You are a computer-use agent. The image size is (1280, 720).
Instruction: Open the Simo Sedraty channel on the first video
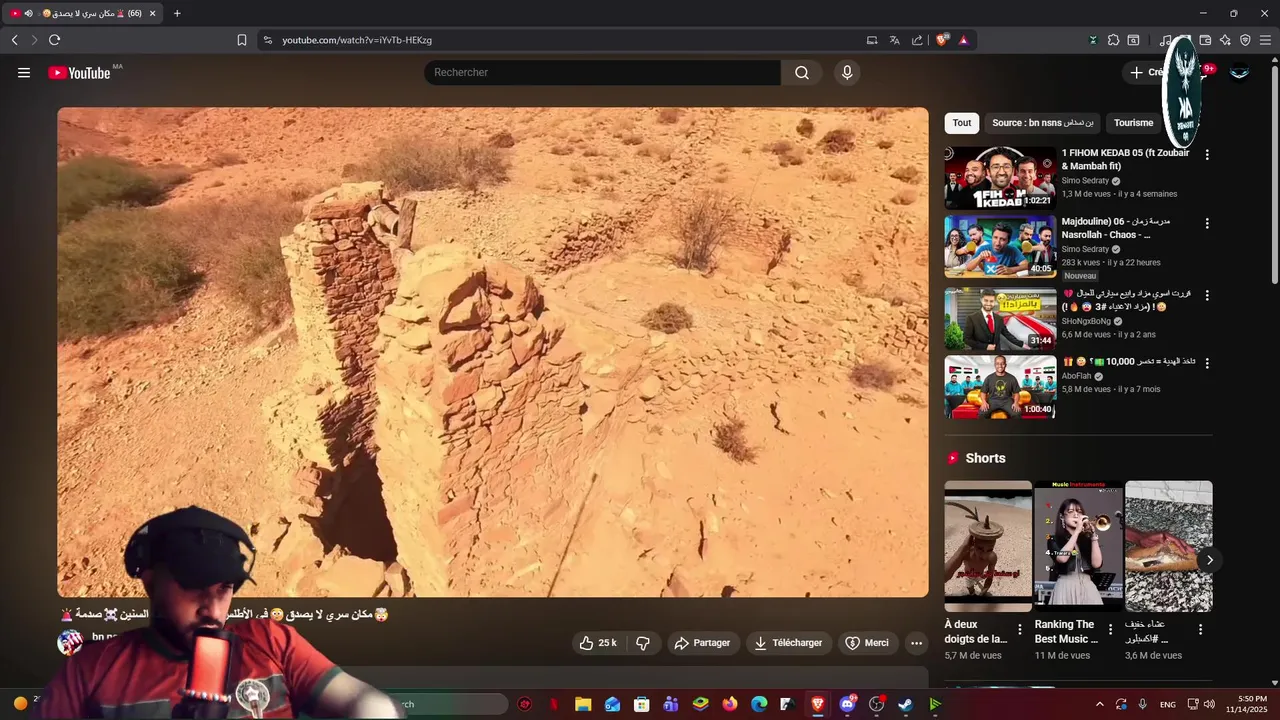(x=1085, y=181)
